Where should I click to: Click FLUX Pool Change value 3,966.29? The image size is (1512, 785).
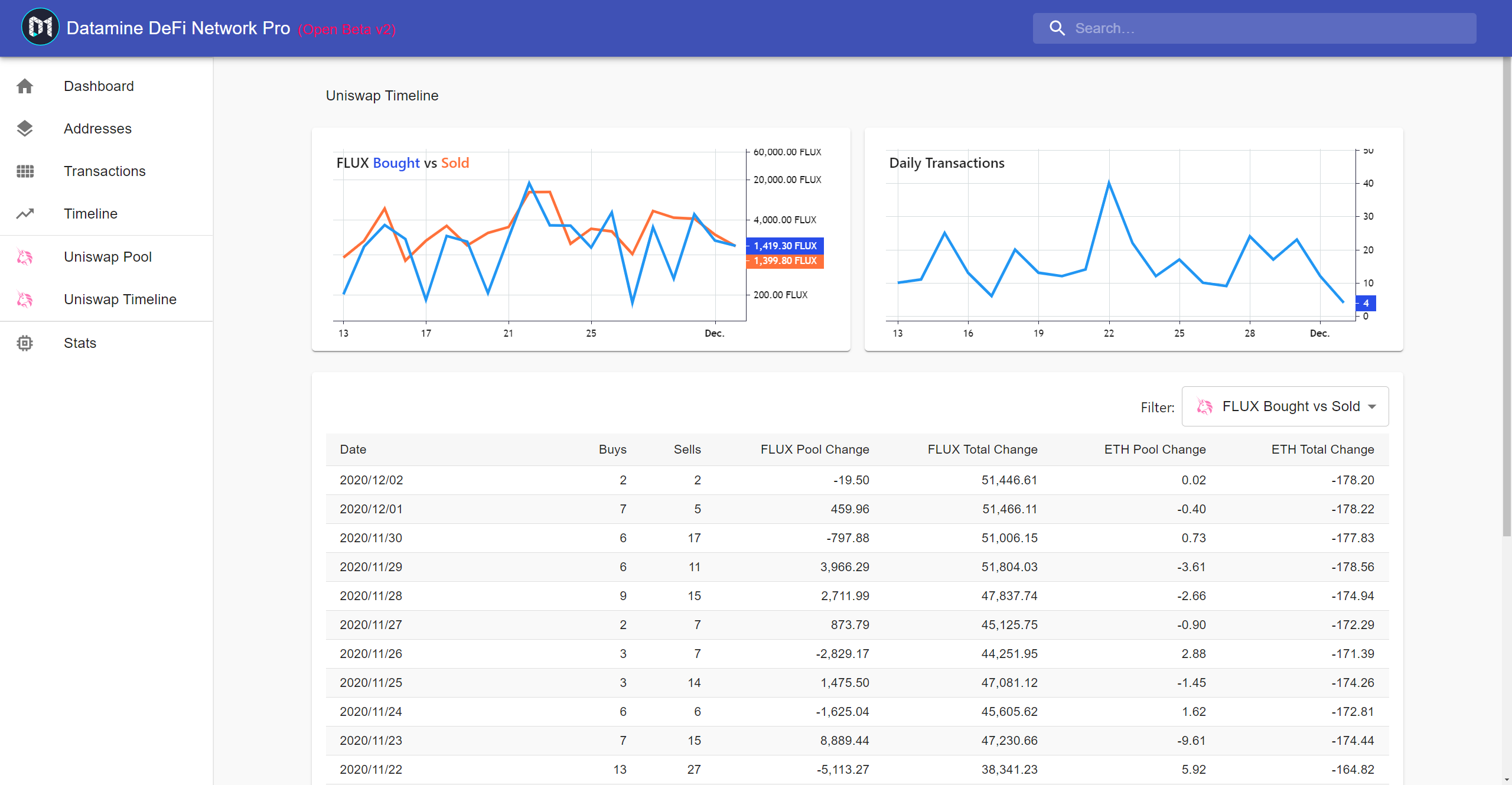pos(845,567)
